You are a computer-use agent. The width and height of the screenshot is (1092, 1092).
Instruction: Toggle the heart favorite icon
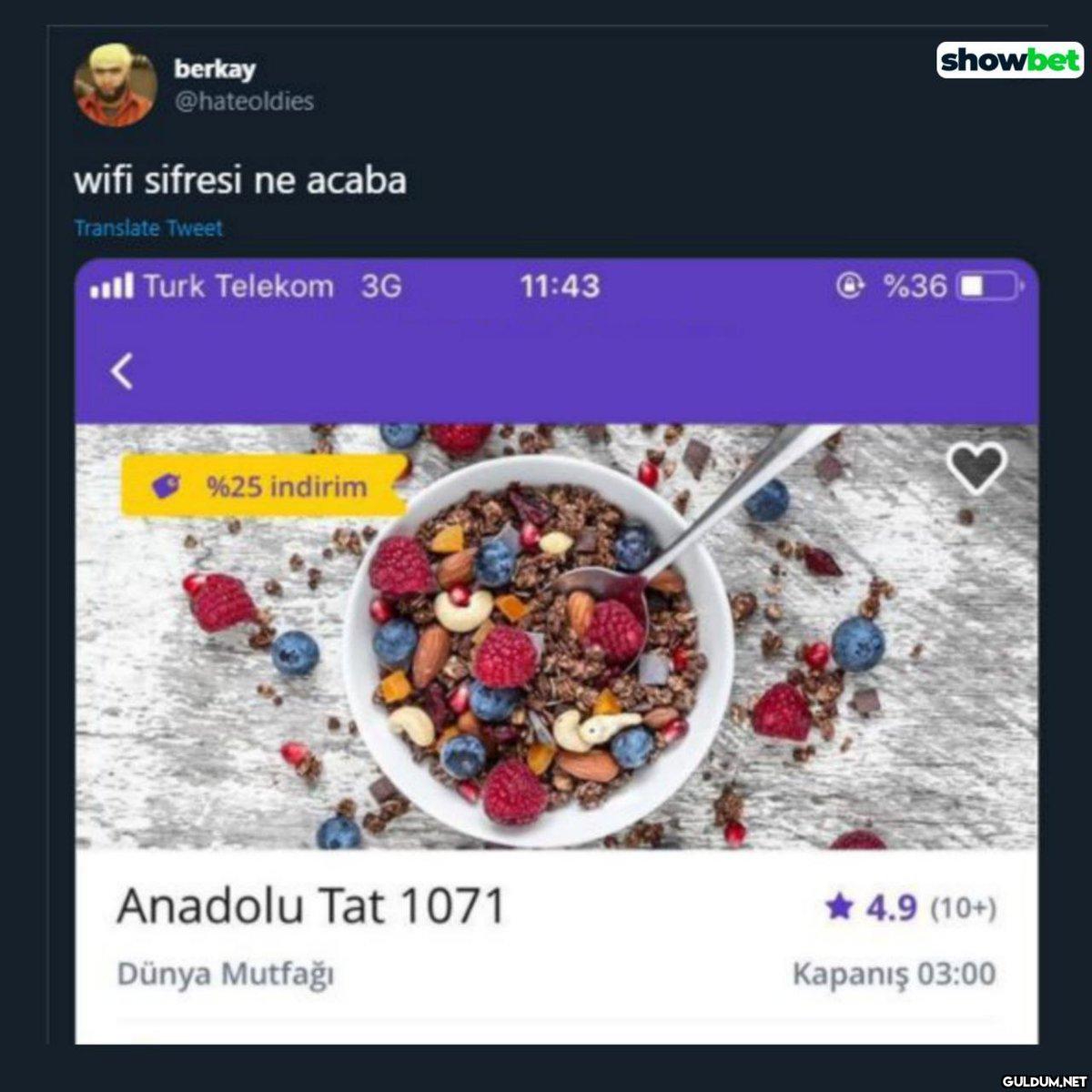tap(976, 469)
